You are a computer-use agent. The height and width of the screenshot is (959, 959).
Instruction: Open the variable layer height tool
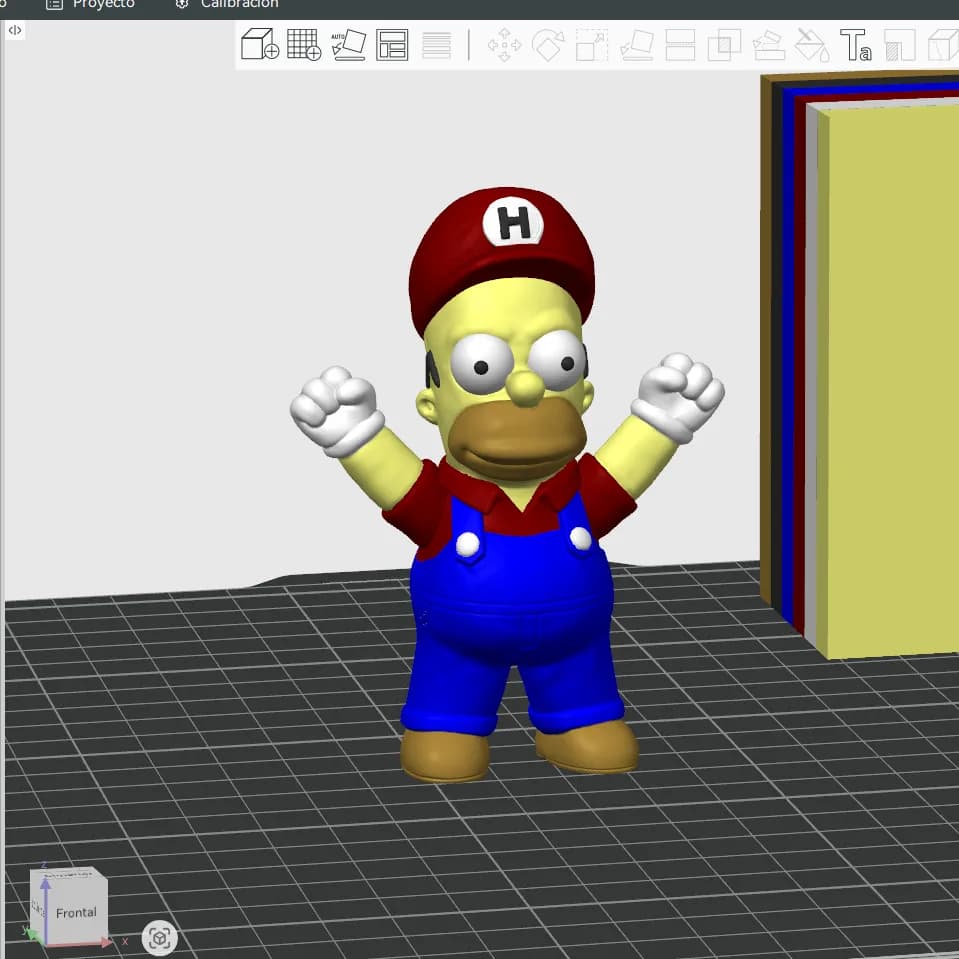[x=437, y=45]
